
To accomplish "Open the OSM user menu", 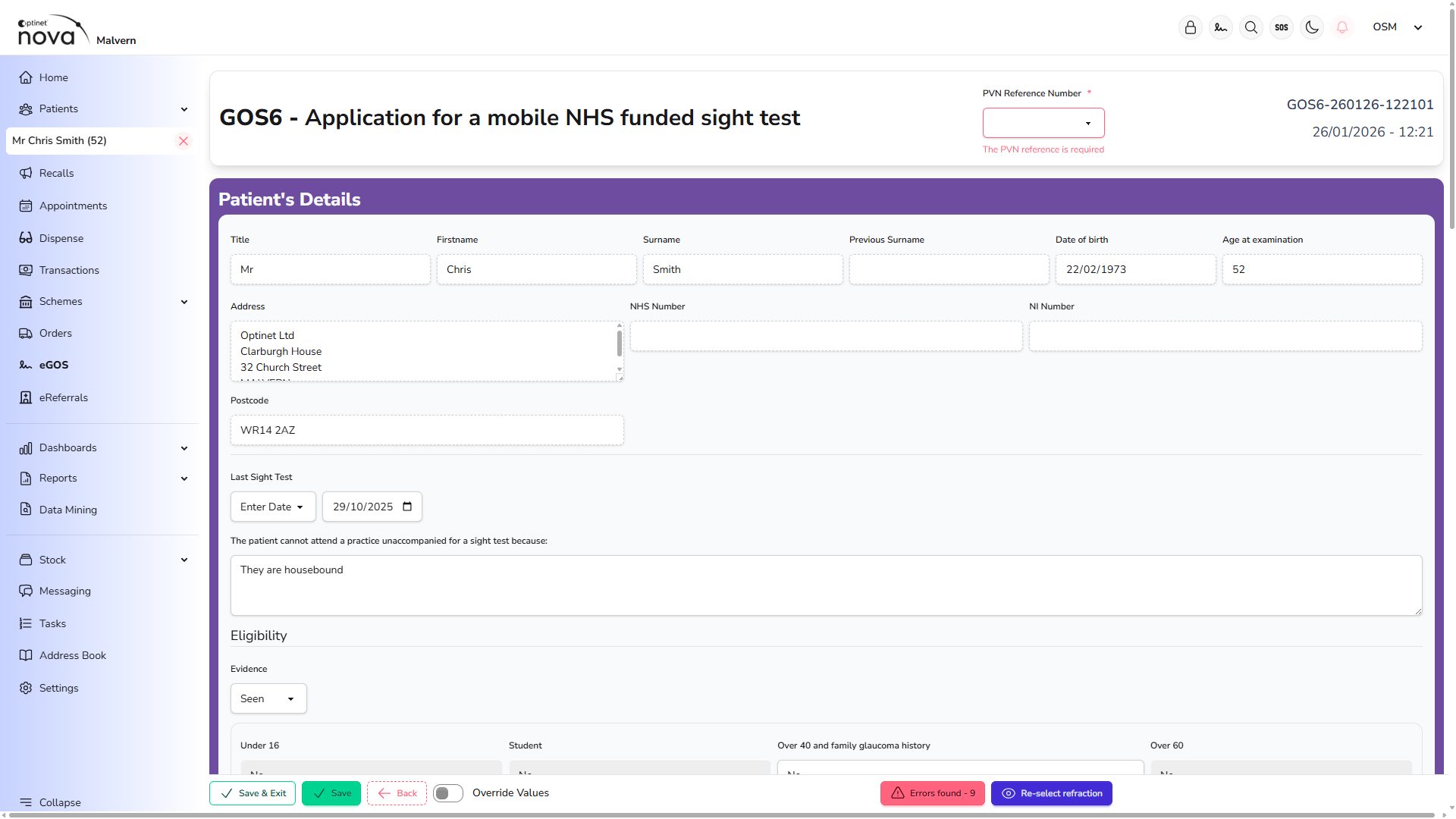I will 1398,27.
